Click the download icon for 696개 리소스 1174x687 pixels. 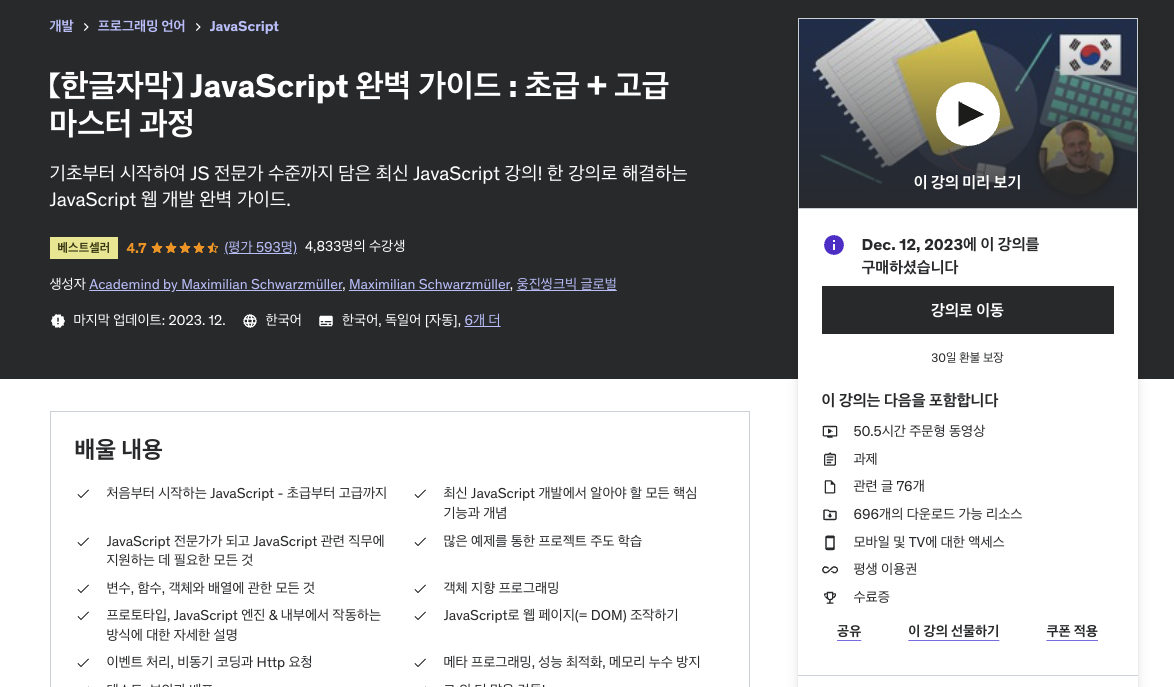tap(830, 514)
